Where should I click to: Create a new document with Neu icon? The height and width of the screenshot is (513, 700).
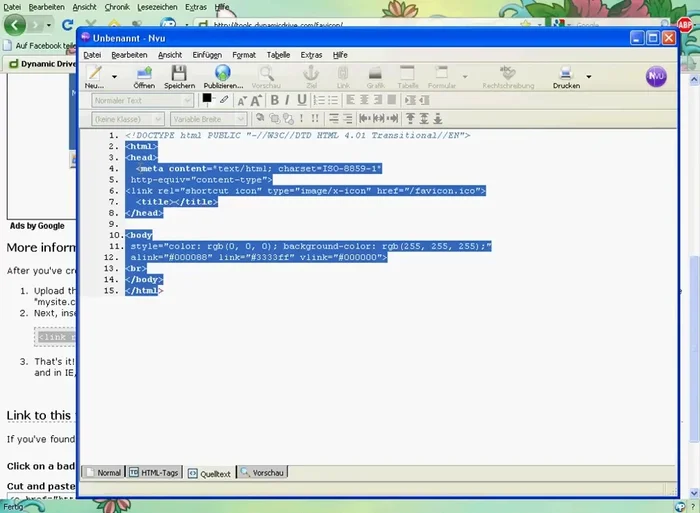pos(94,77)
